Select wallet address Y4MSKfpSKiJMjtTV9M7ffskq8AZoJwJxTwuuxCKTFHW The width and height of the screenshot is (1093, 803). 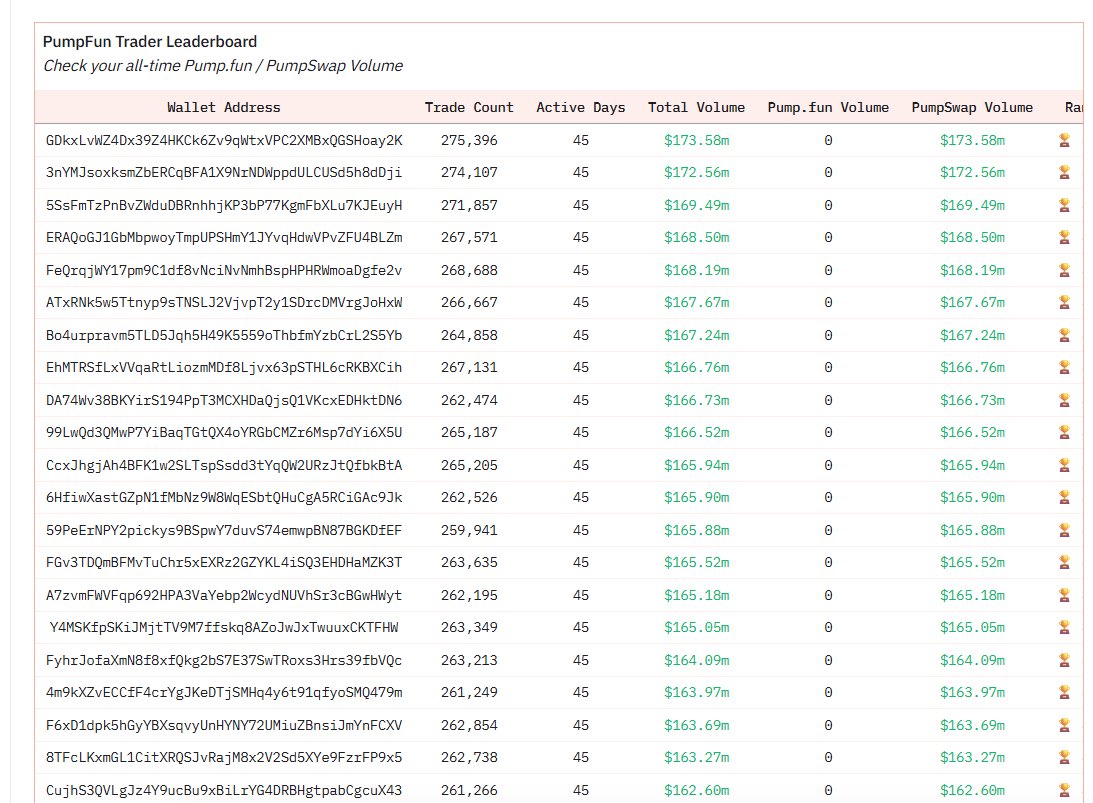point(224,627)
